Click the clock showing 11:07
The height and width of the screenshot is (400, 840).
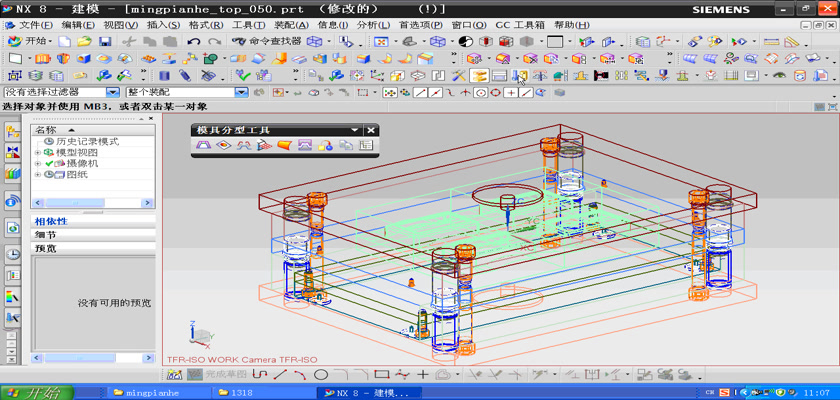click(818, 393)
